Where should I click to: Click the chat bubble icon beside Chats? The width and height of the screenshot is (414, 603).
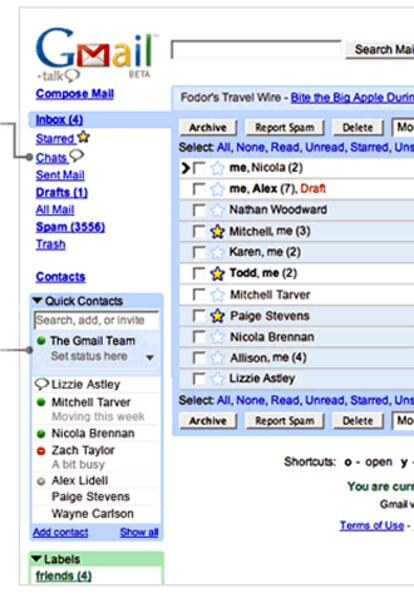pyautogui.click(x=76, y=156)
